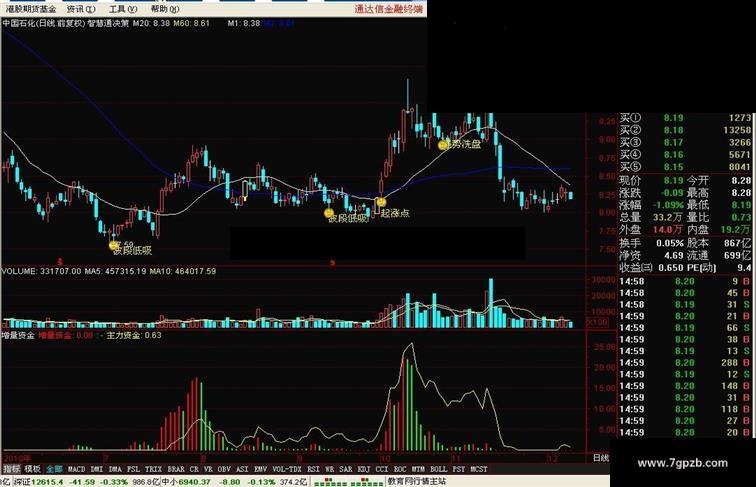Click the 涨幅 -1.09% quote field
The width and height of the screenshot is (756, 487).
651,205
